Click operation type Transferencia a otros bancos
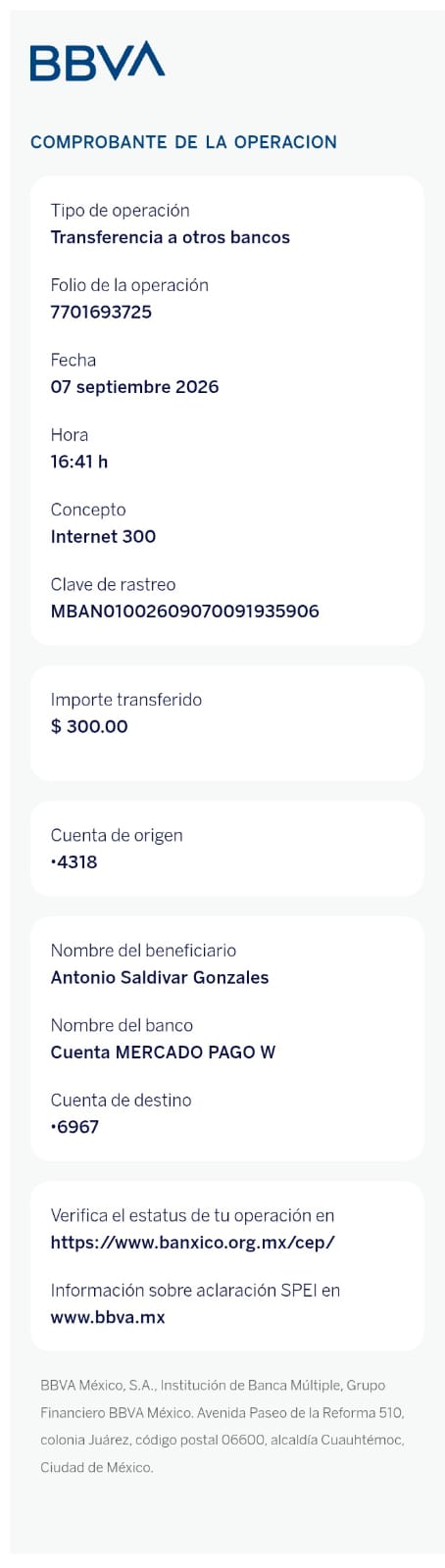 [x=171, y=237]
